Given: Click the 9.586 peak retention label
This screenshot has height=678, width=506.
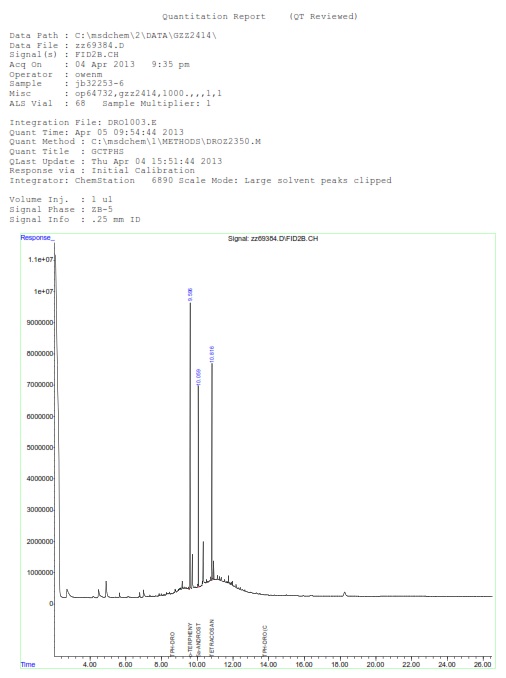Looking at the screenshot, I should (x=190, y=294).
